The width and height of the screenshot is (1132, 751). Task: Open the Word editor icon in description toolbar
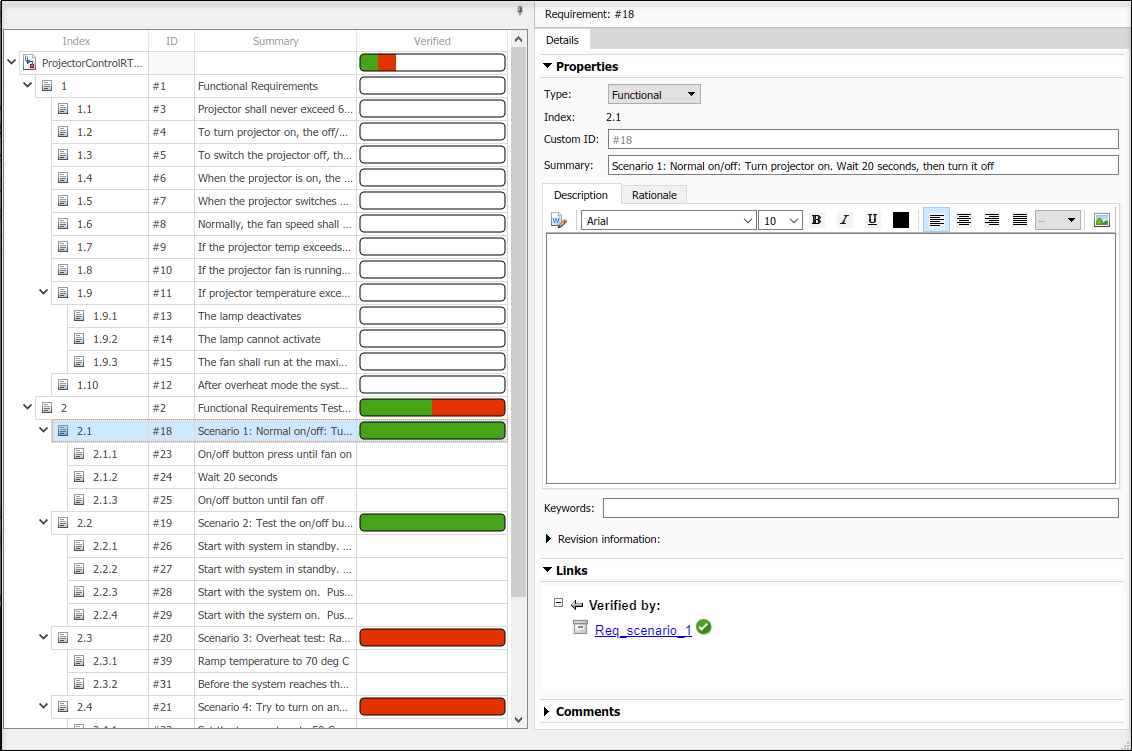coord(559,220)
